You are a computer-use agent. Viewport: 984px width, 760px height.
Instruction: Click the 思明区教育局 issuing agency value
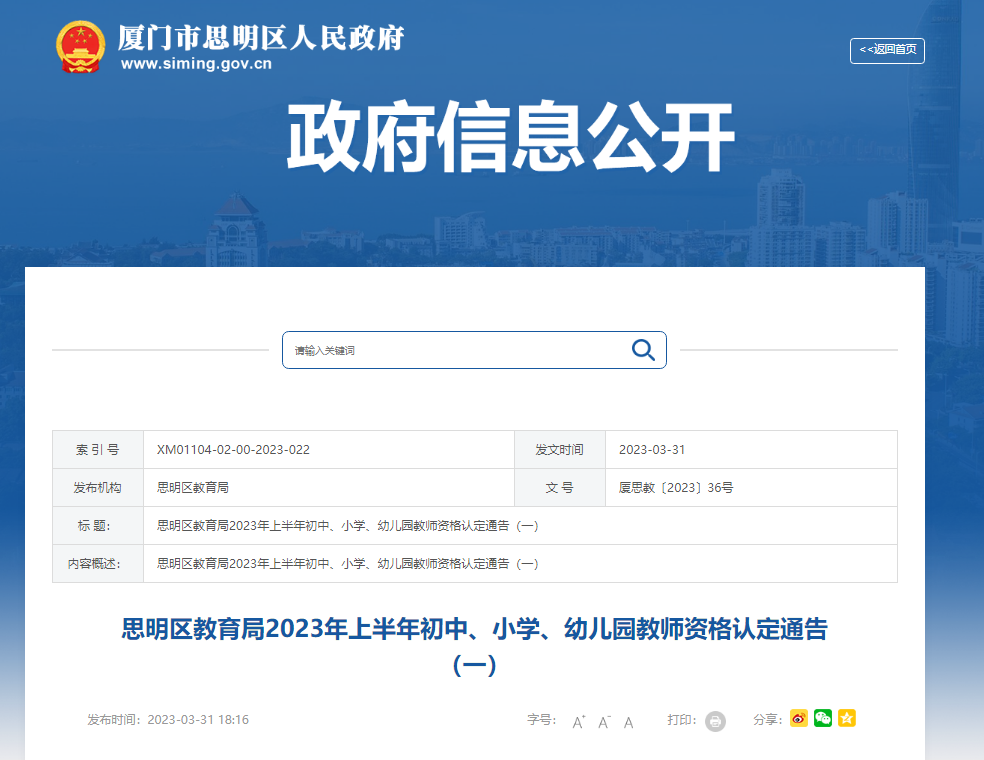click(x=193, y=488)
